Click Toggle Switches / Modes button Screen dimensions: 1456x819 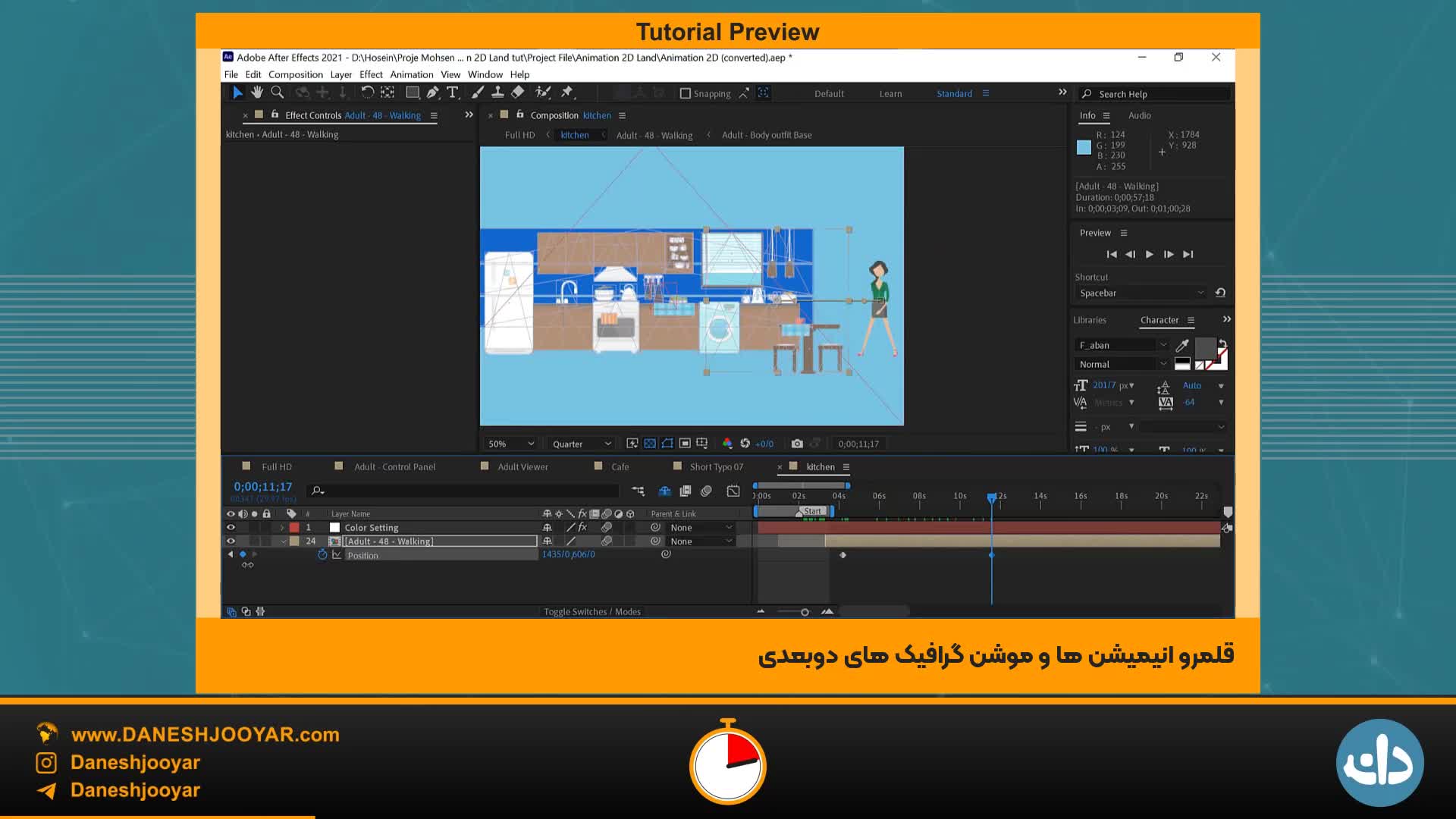pos(591,612)
